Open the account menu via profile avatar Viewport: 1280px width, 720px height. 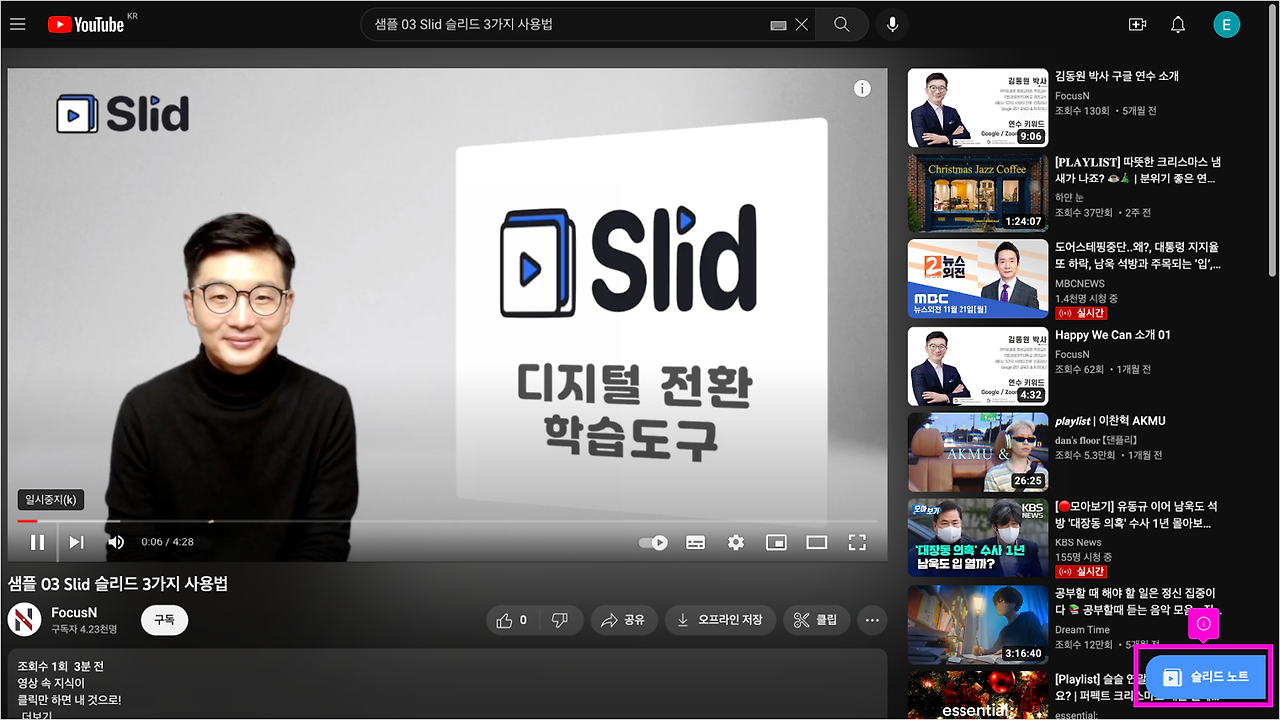(x=1227, y=24)
